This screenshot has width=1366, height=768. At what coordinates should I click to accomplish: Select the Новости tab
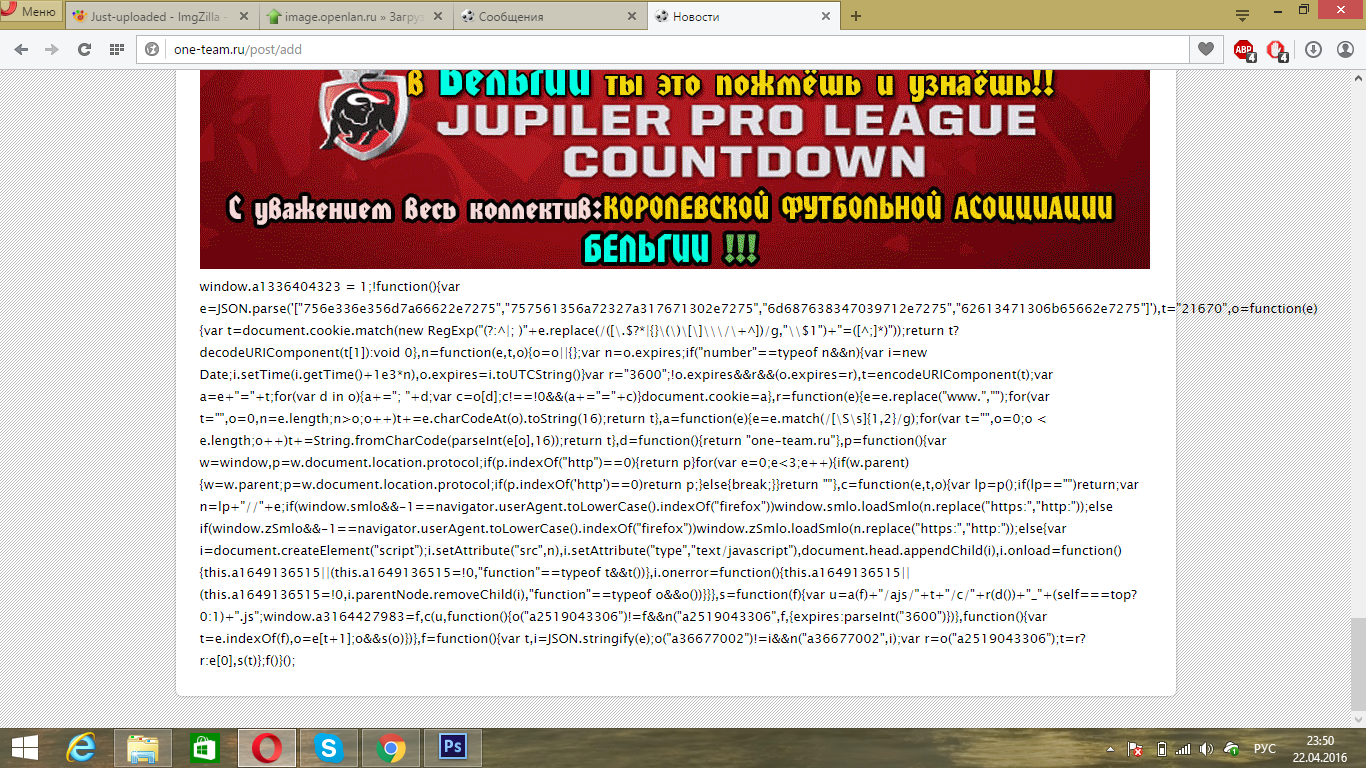(x=744, y=16)
